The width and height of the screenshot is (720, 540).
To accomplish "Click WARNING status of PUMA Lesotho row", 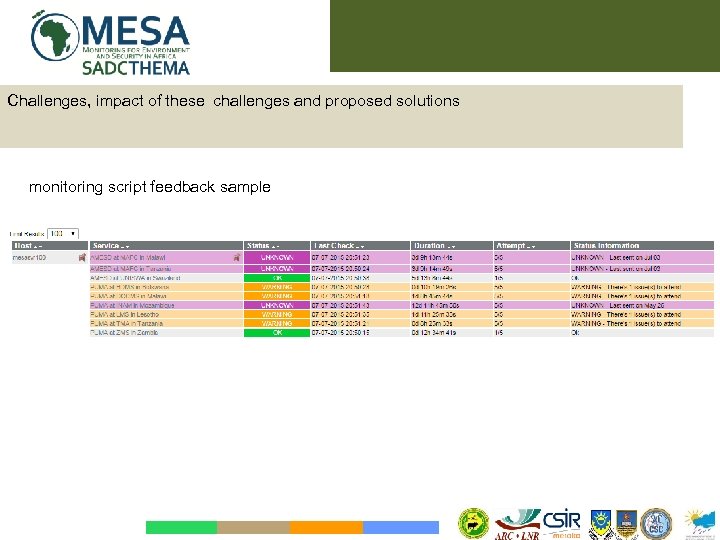I will click(277, 315).
